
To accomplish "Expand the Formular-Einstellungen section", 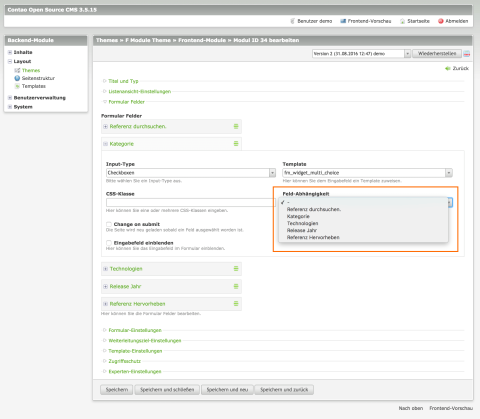I will [x=135, y=330].
